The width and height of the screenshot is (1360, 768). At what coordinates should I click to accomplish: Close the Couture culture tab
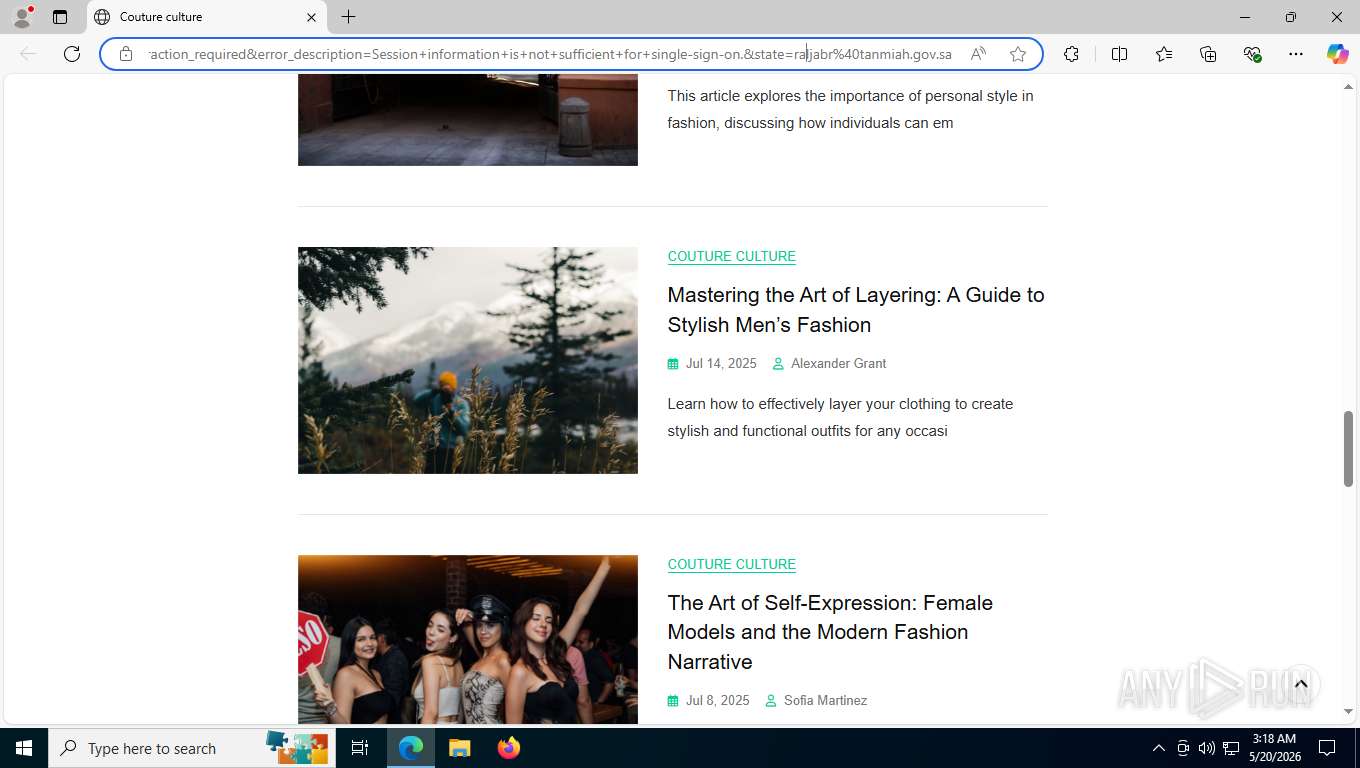click(311, 17)
